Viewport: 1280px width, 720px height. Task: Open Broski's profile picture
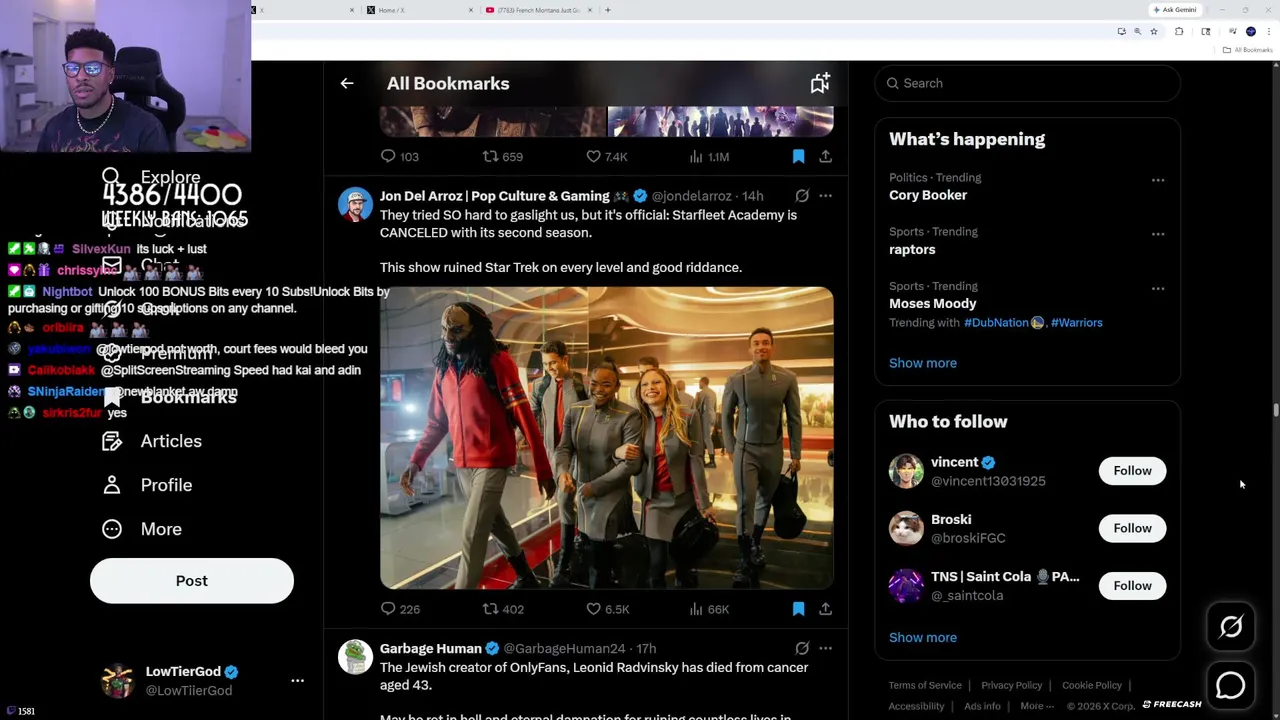[x=906, y=528]
